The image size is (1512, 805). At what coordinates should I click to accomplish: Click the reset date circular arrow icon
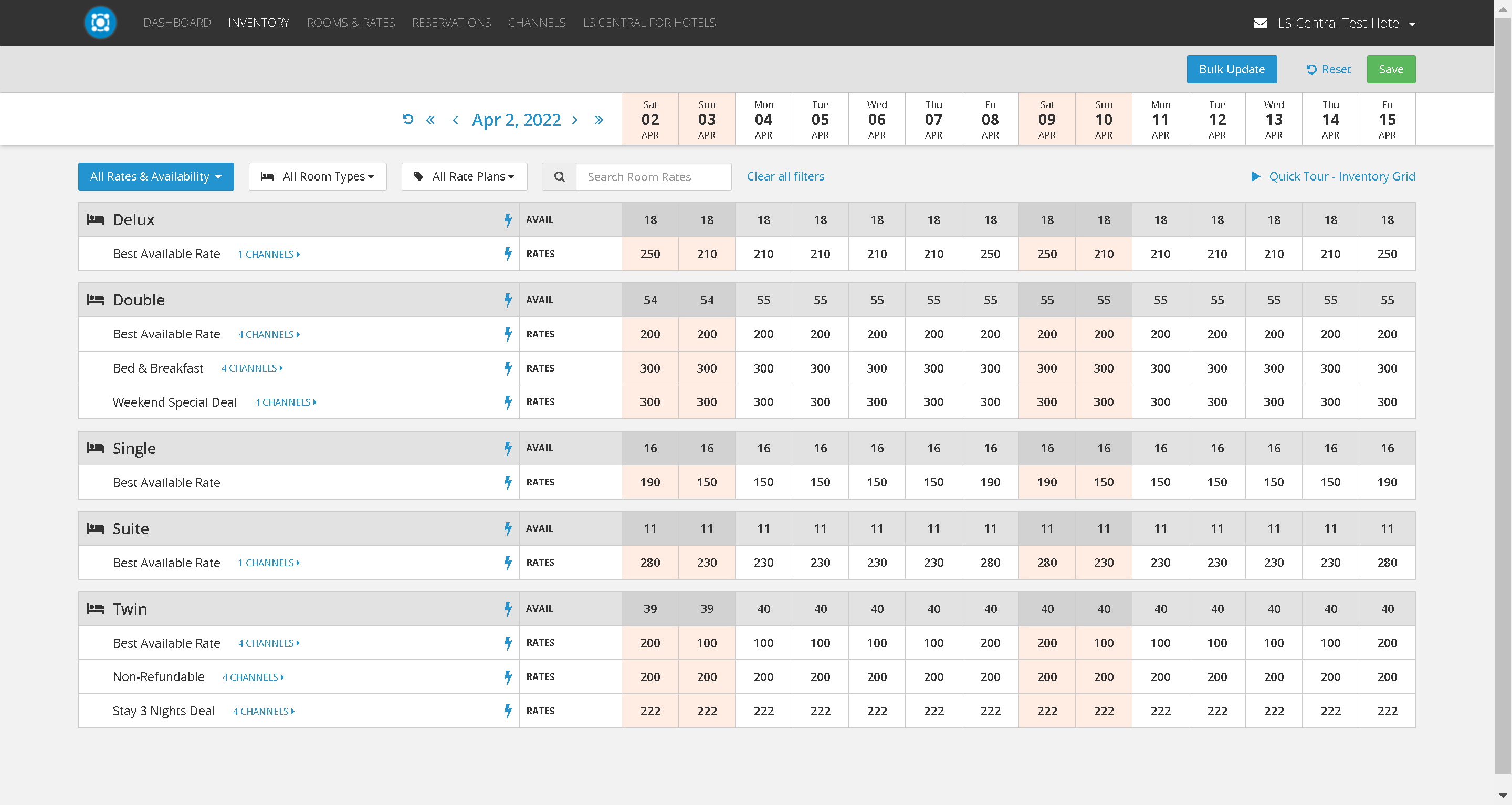(408, 120)
